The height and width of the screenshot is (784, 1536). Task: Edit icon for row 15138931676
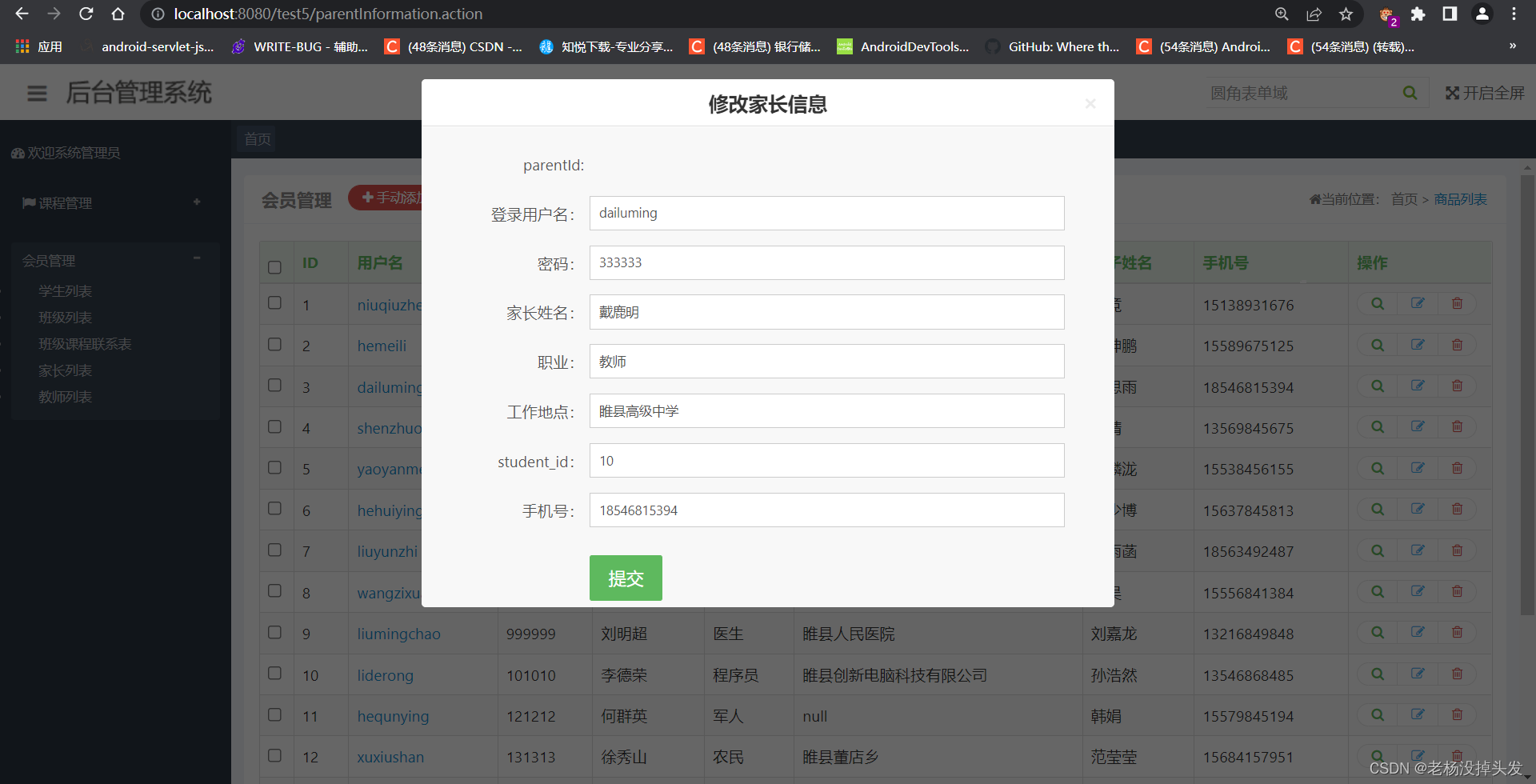coord(1418,304)
